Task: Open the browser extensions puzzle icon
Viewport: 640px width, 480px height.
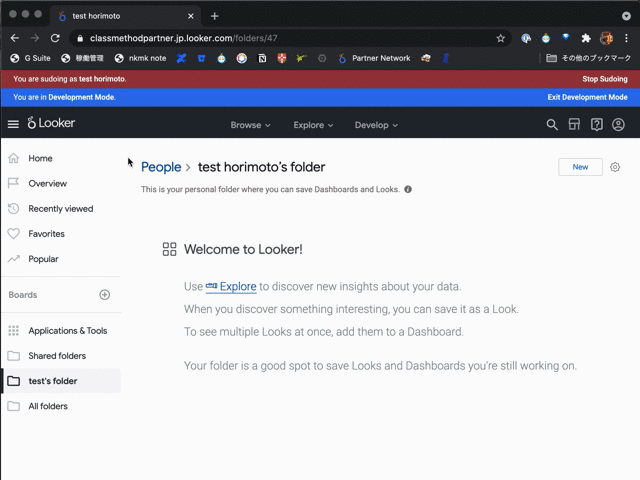Action: pyautogui.click(x=586, y=38)
